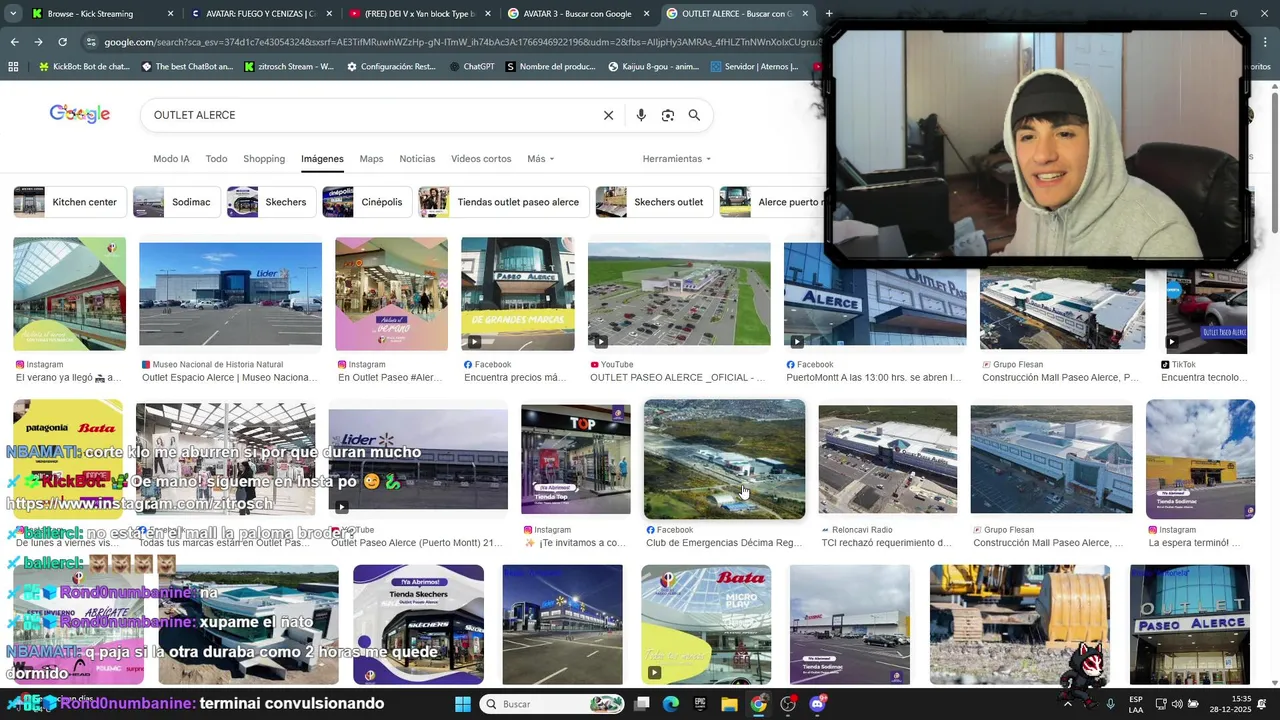Expand the Herramientas tools dropdown
The image size is (1280, 720).
point(677,159)
